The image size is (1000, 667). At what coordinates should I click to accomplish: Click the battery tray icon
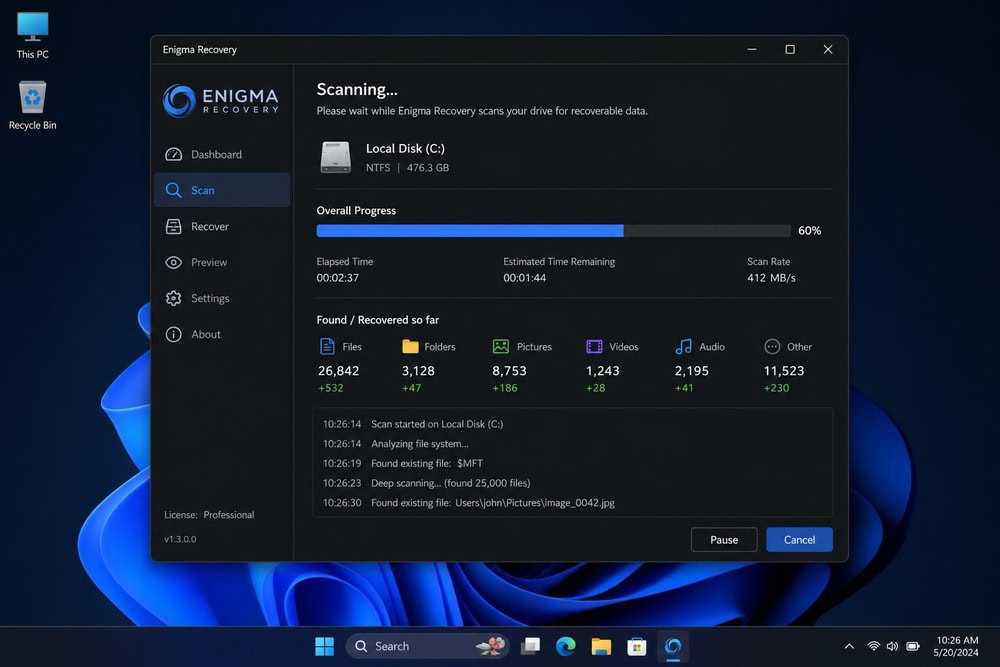(913, 646)
